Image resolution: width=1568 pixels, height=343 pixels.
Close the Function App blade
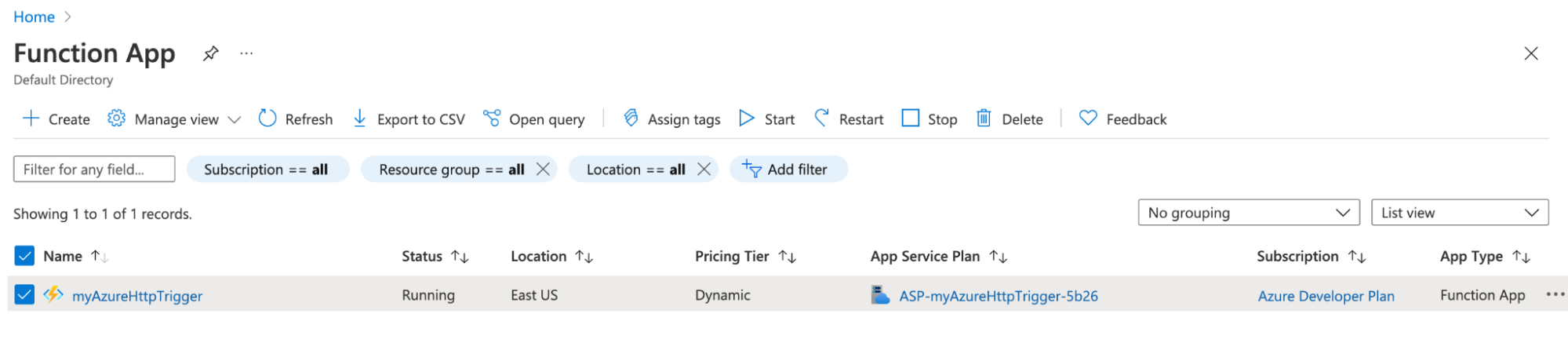[1530, 53]
